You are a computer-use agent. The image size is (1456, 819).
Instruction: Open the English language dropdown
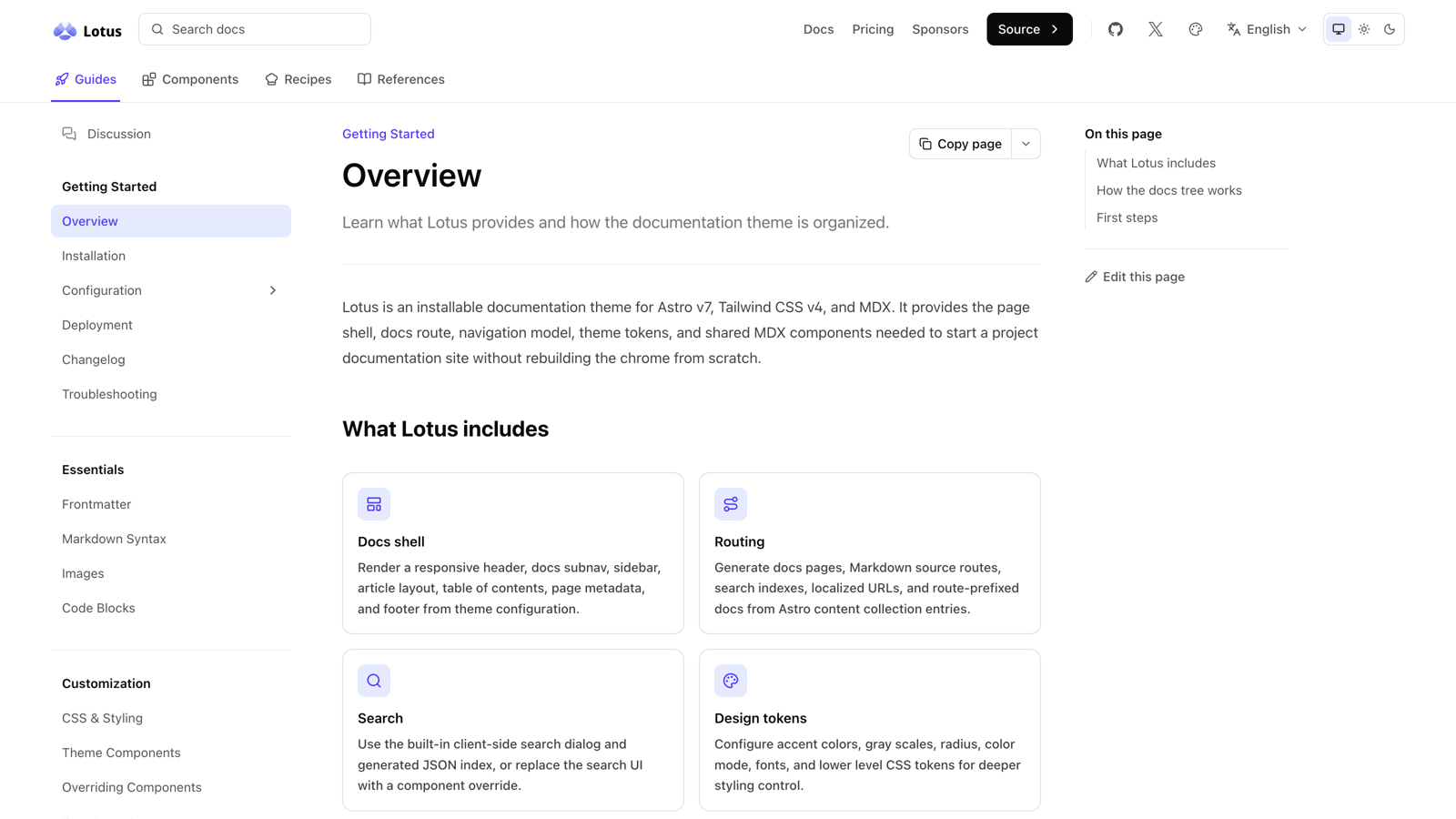(1267, 29)
